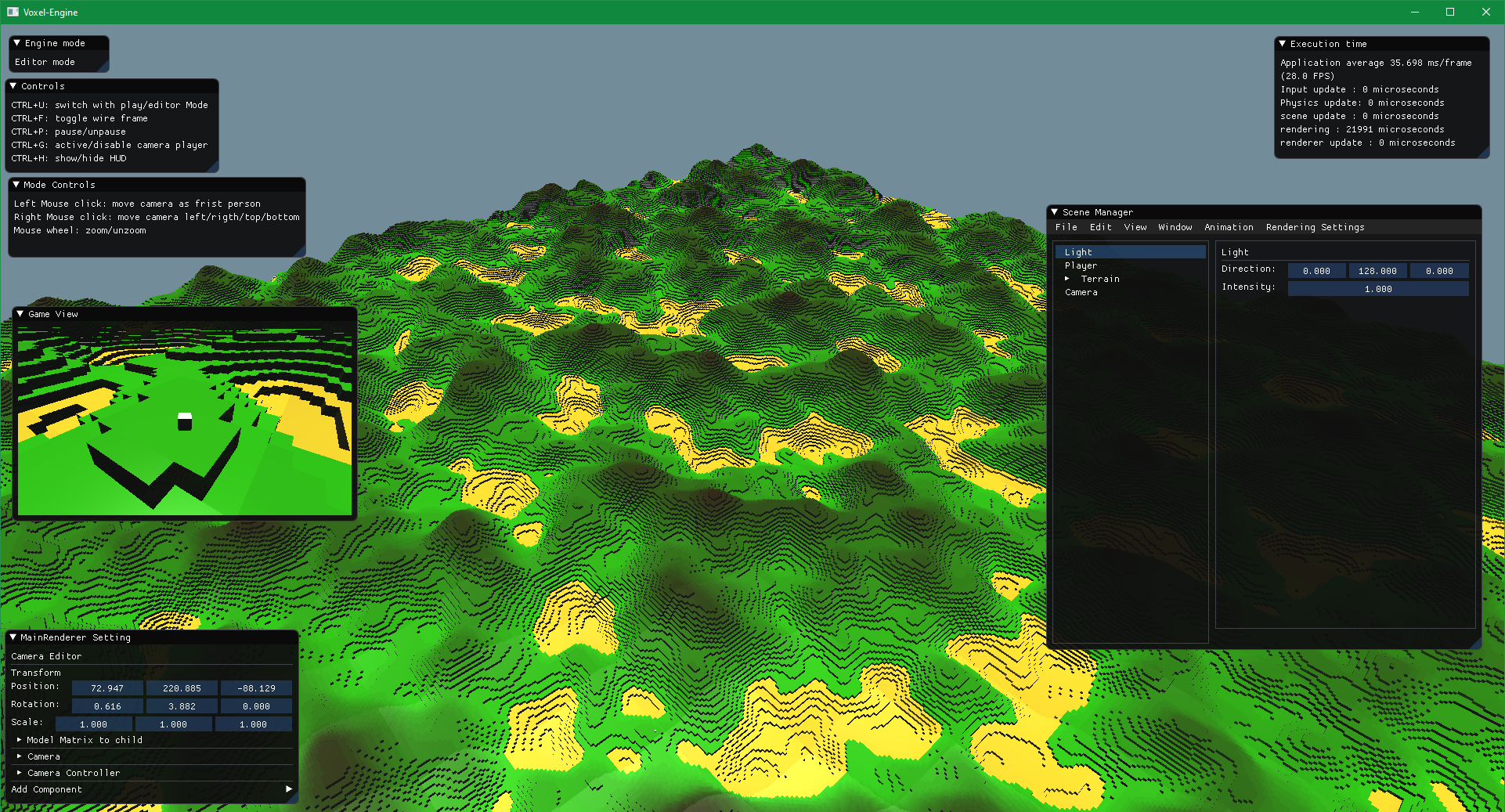Click the Light Intensity slider

tap(1377, 289)
